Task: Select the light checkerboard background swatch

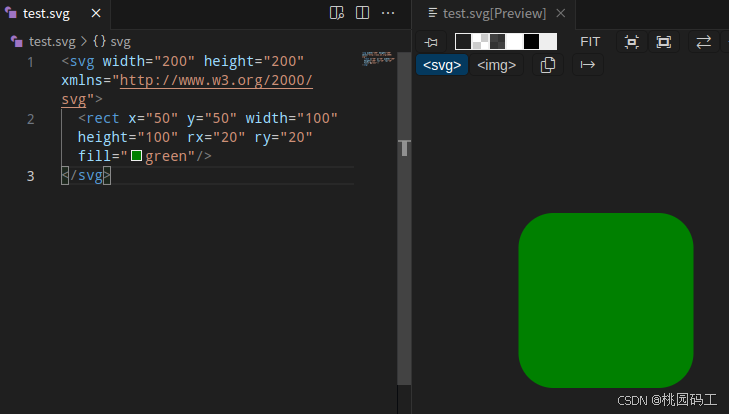Action: click(480, 41)
